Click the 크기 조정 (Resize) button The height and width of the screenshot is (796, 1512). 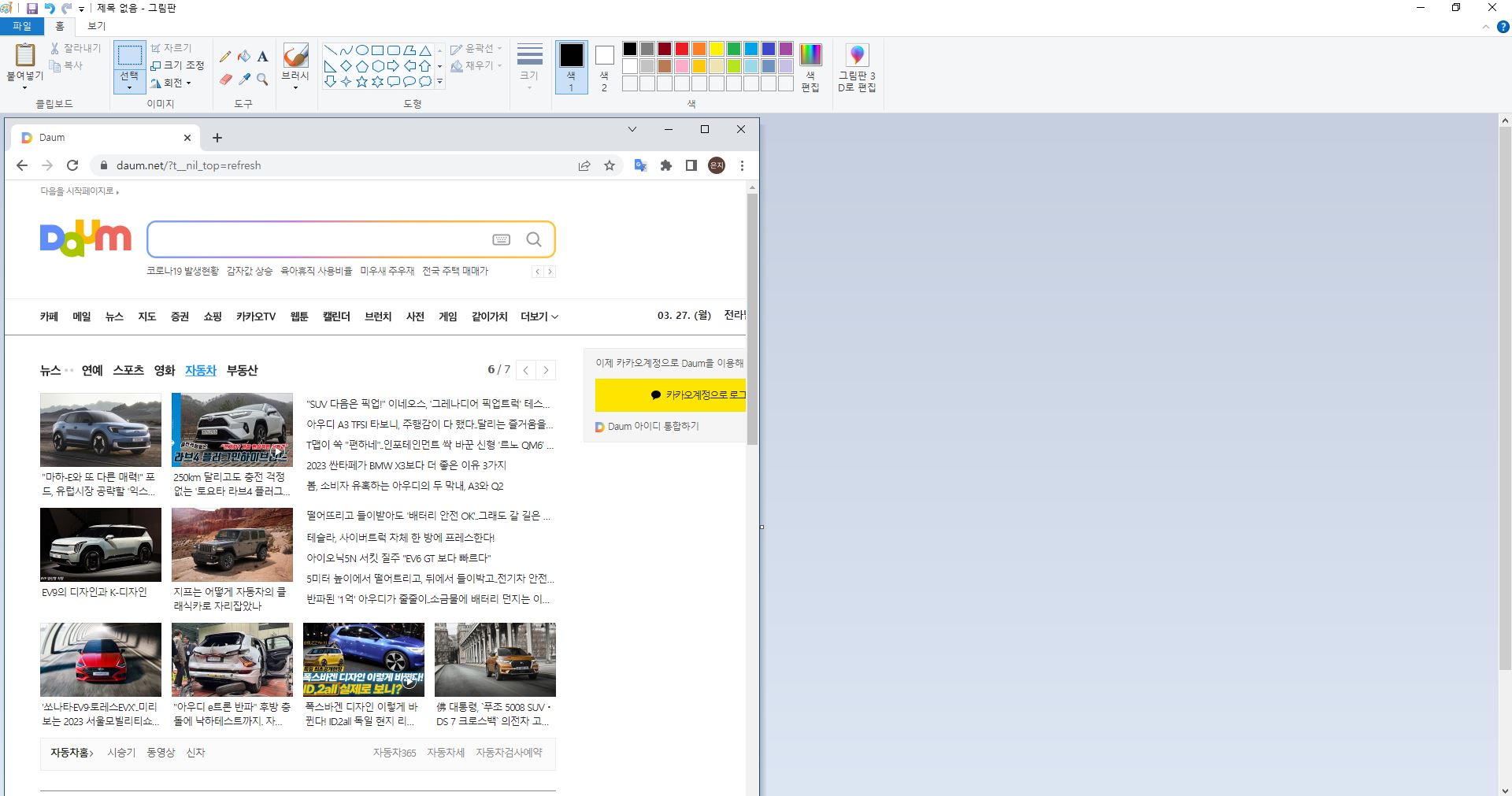tap(177, 65)
